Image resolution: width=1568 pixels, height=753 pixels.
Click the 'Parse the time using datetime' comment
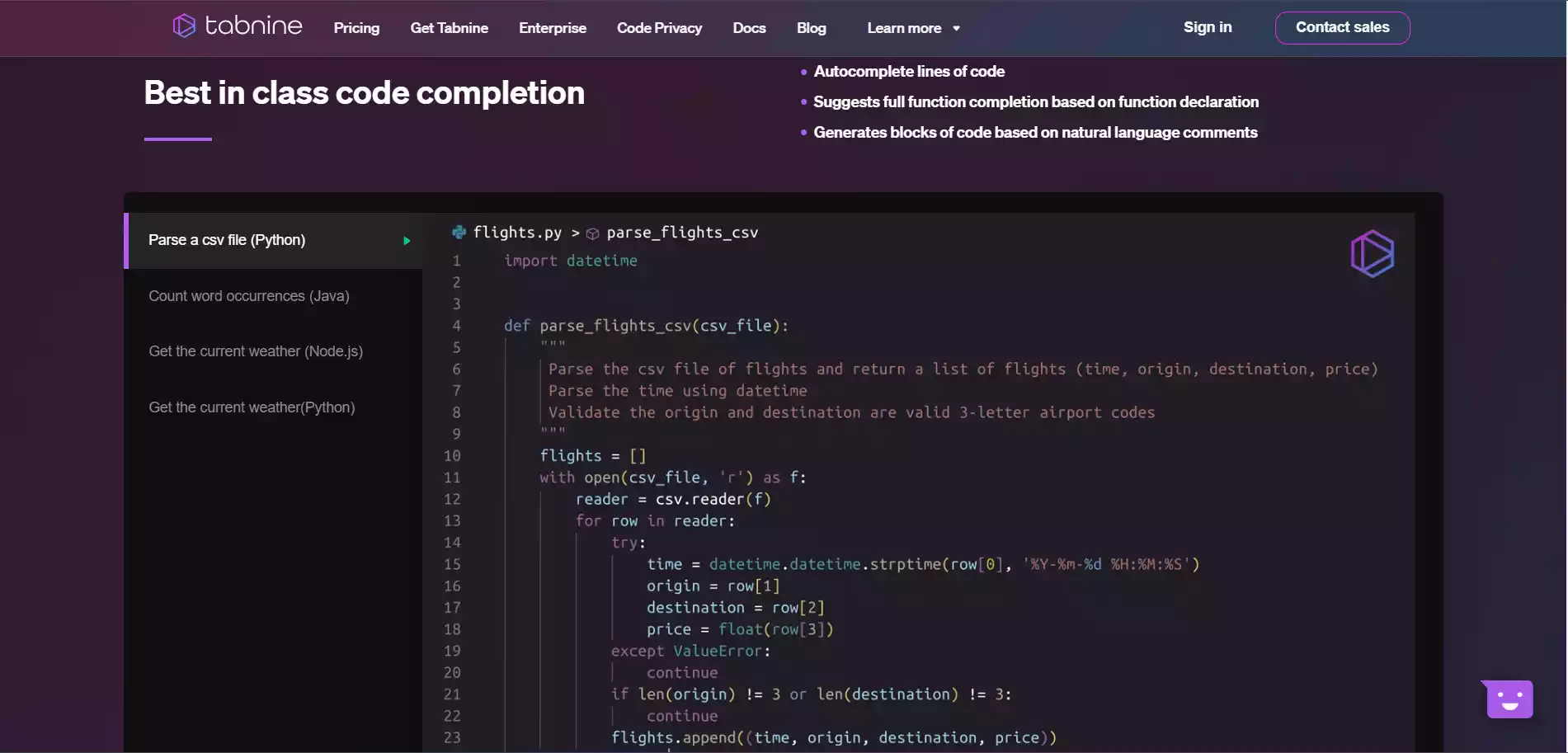678,391
